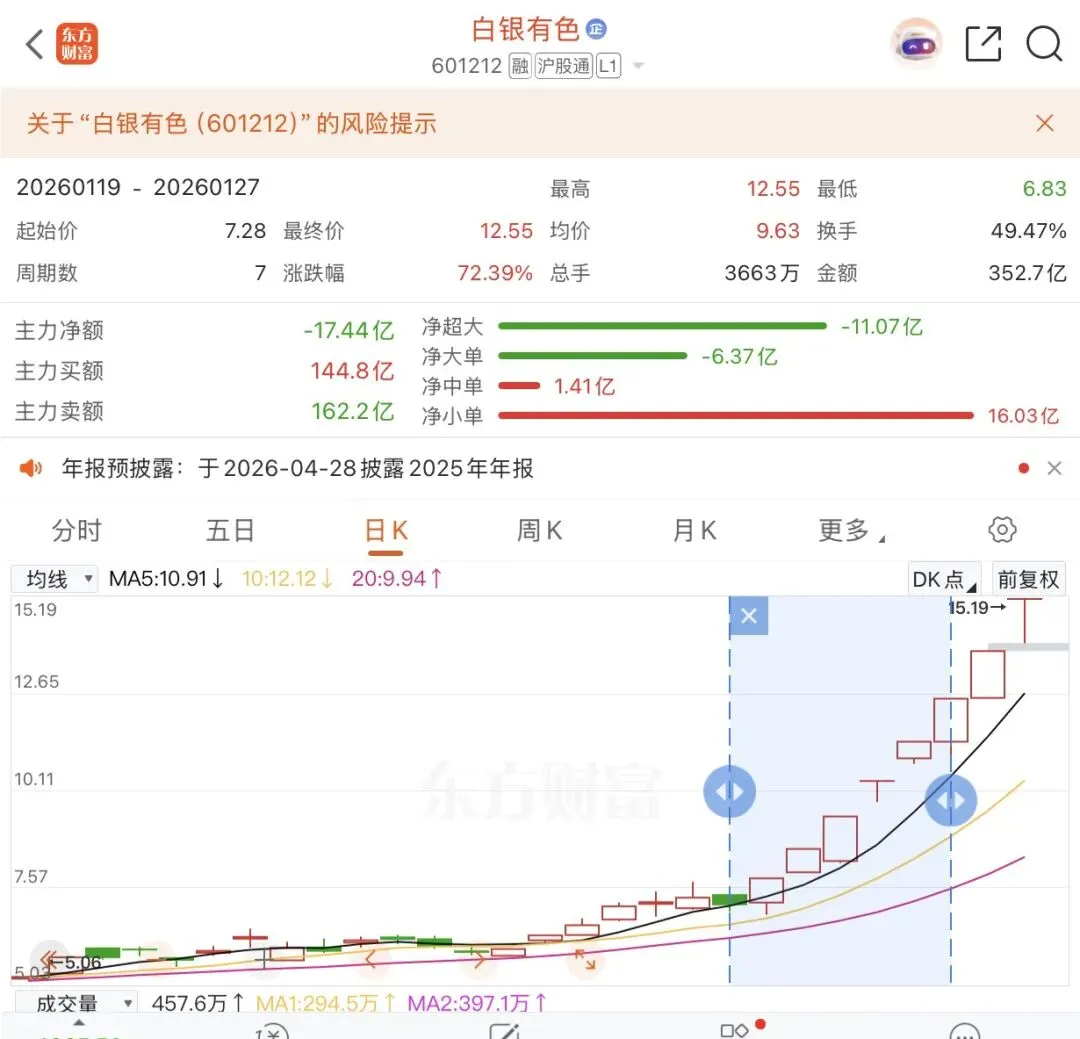Screen dimensions: 1080x1039
Task: Tap the MA2:397.1万 volume average
Action: (x=477, y=1003)
